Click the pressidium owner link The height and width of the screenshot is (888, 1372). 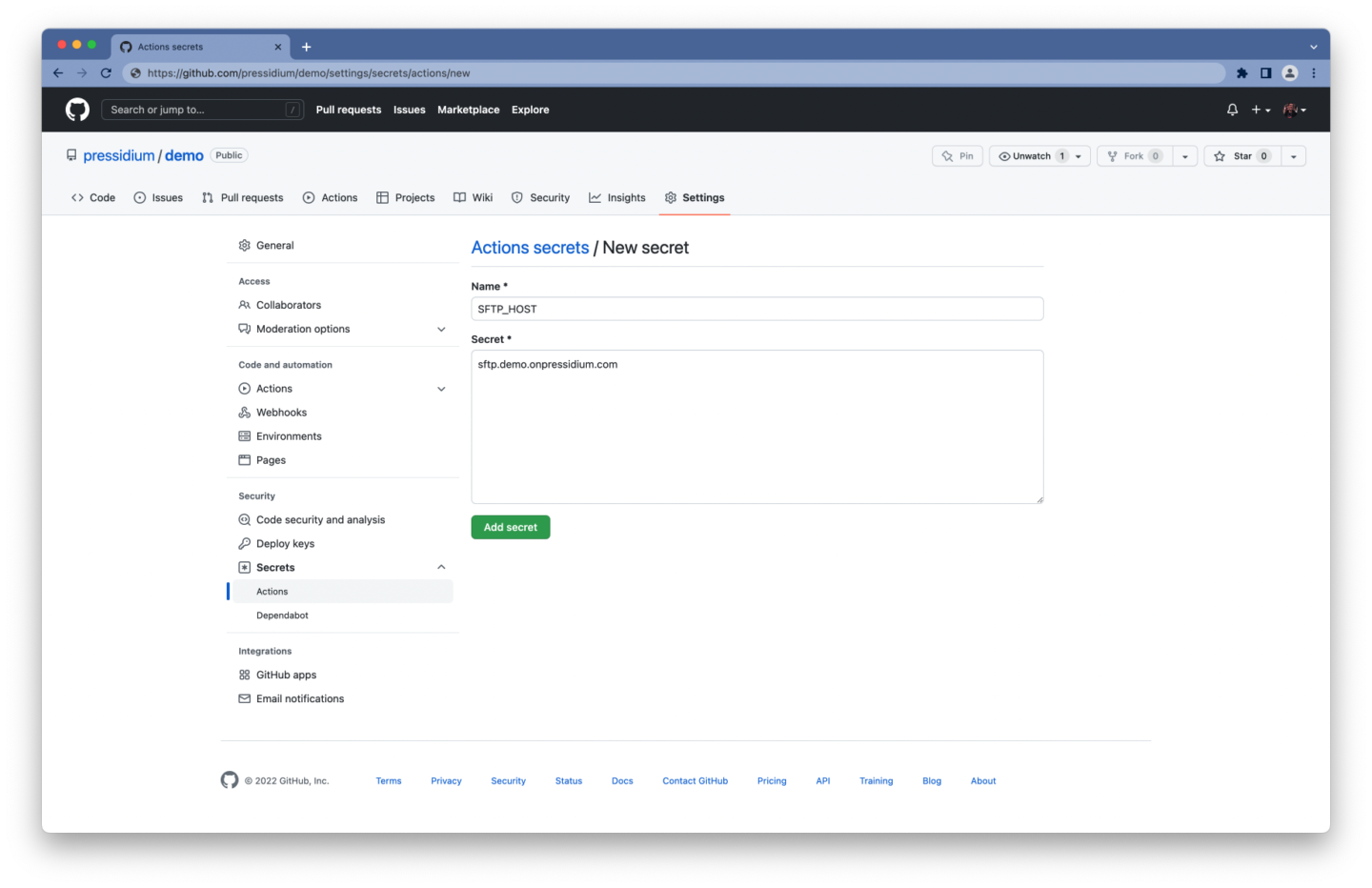tap(119, 155)
